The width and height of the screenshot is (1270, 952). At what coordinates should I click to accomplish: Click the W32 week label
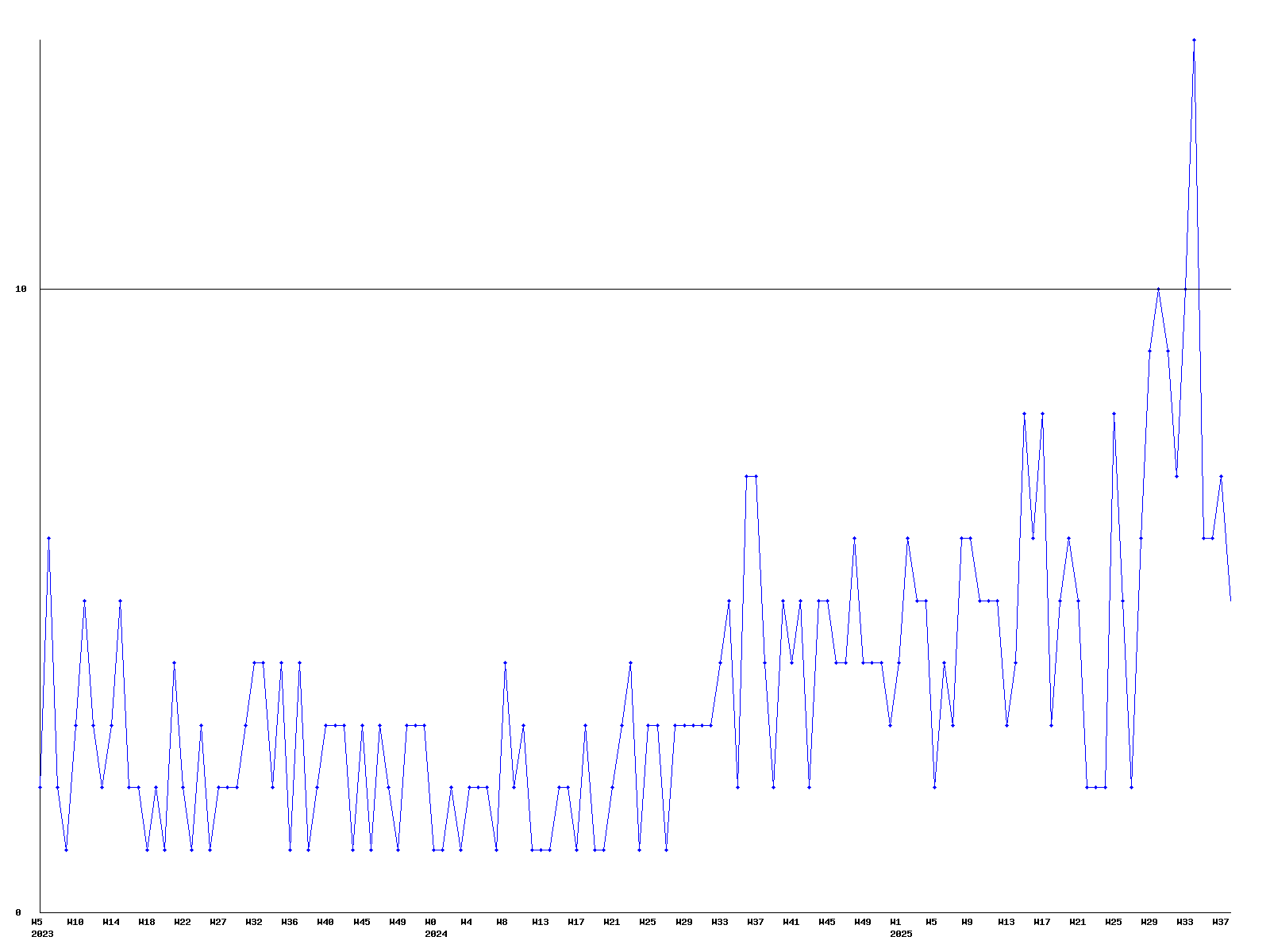(254, 922)
